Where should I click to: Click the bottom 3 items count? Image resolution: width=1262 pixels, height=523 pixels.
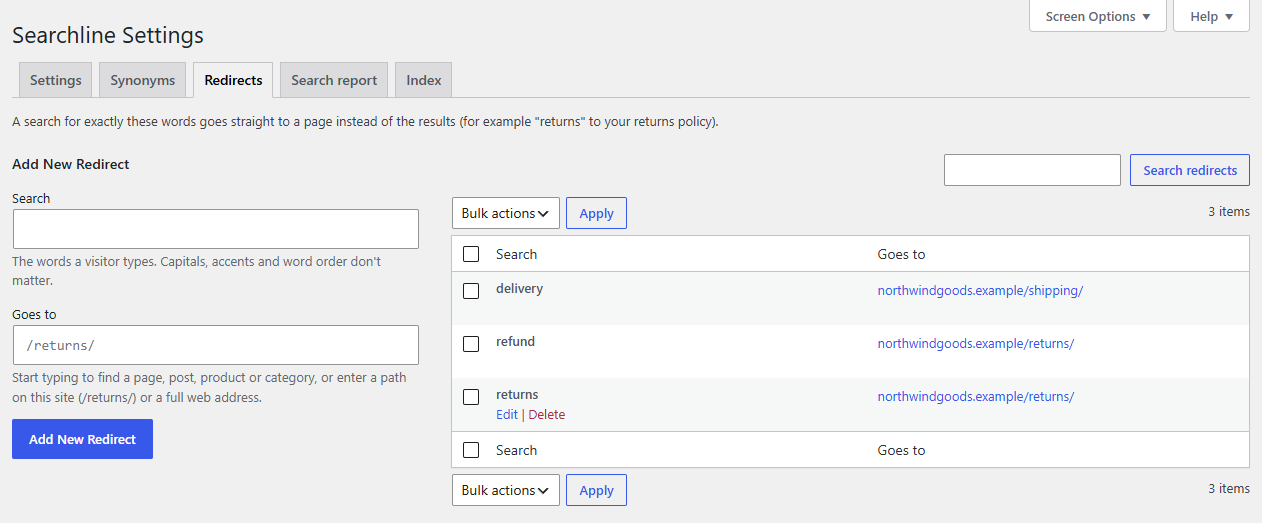[x=1229, y=489]
